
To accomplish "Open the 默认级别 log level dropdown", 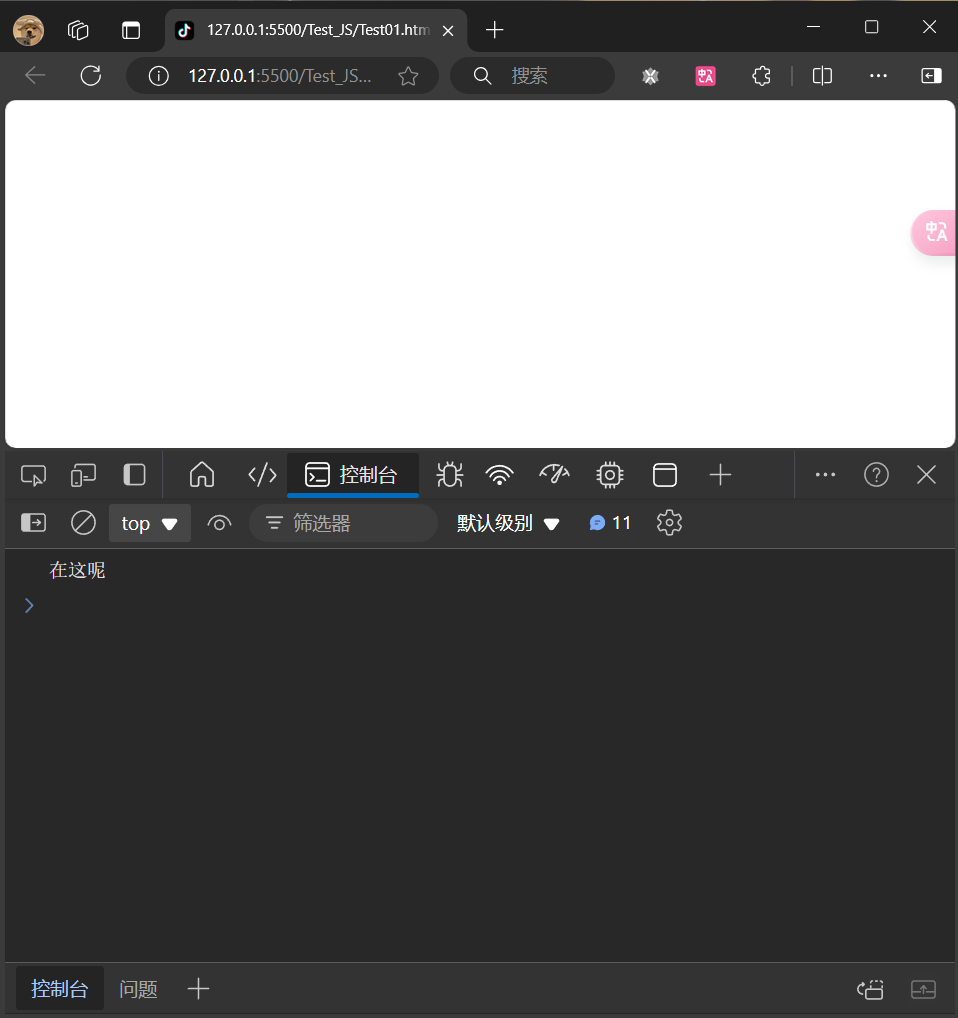I will point(508,523).
